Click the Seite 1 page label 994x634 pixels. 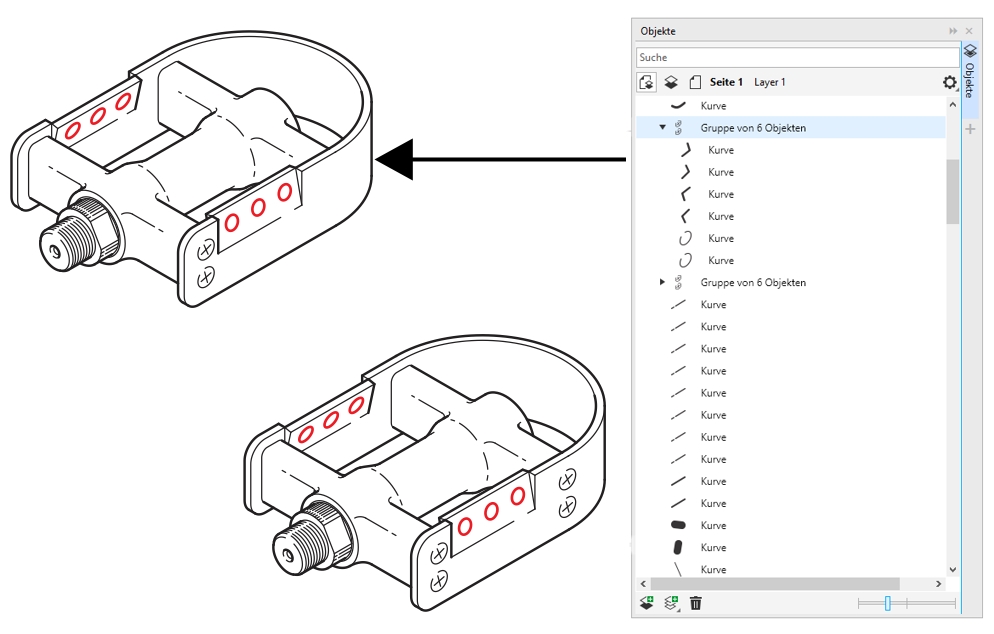[726, 82]
